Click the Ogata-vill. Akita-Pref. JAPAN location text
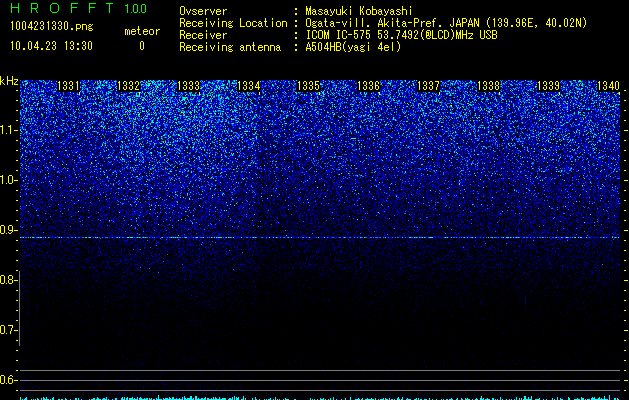This screenshot has height=400, width=629. [x=446, y=23]
